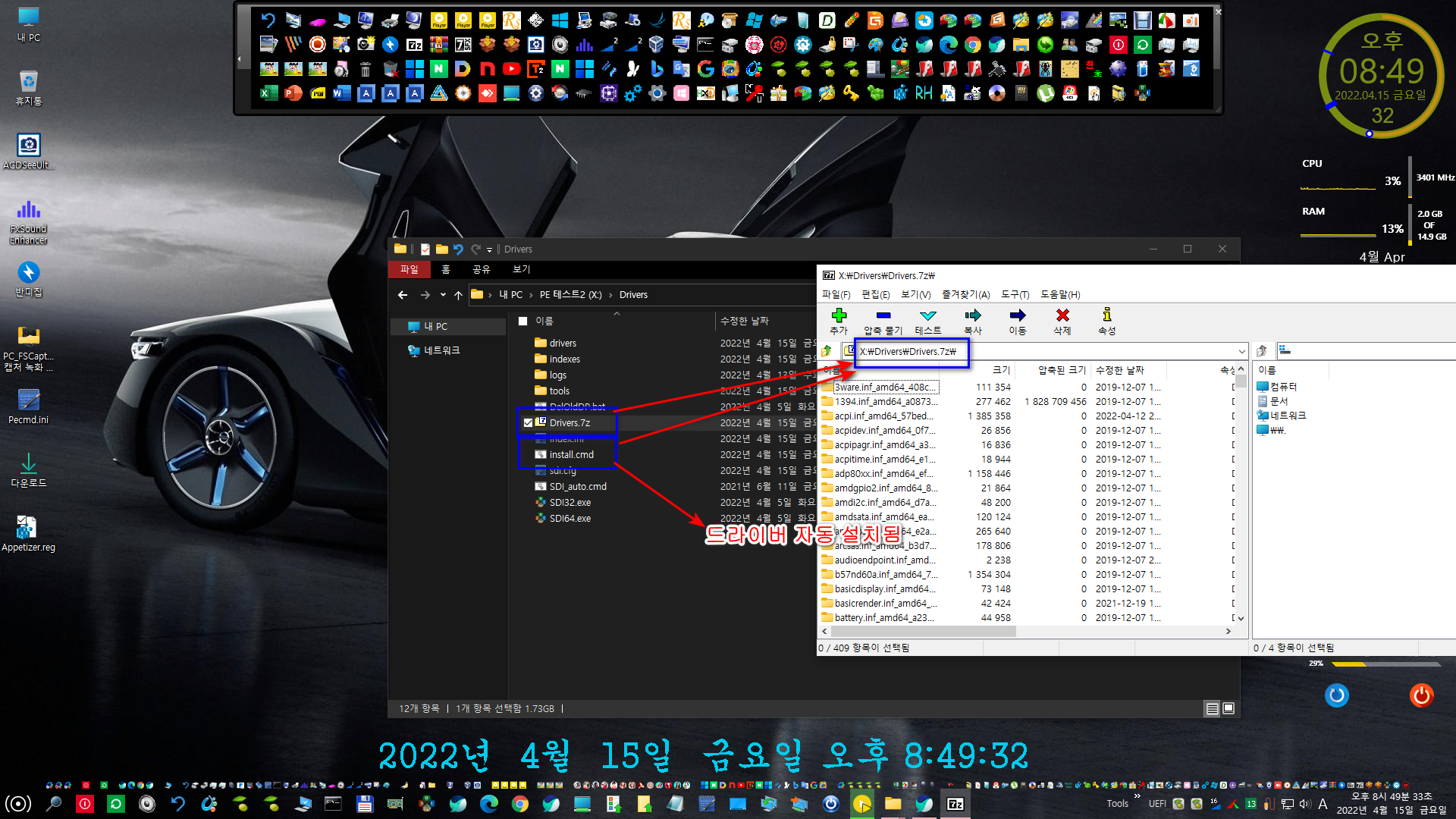Open 7z File Manager icon in the top dock
Viewport: 1456px width, 819px height.
(414, 45)
